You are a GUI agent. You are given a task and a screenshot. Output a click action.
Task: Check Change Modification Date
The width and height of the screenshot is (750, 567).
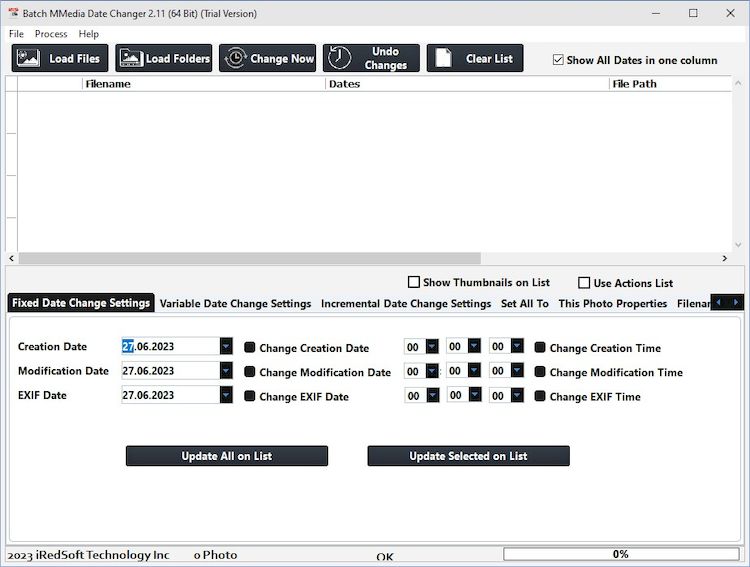point(250,372)
